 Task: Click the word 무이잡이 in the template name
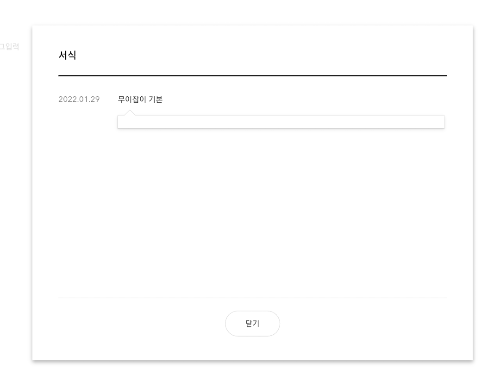(x=132, y=99)
